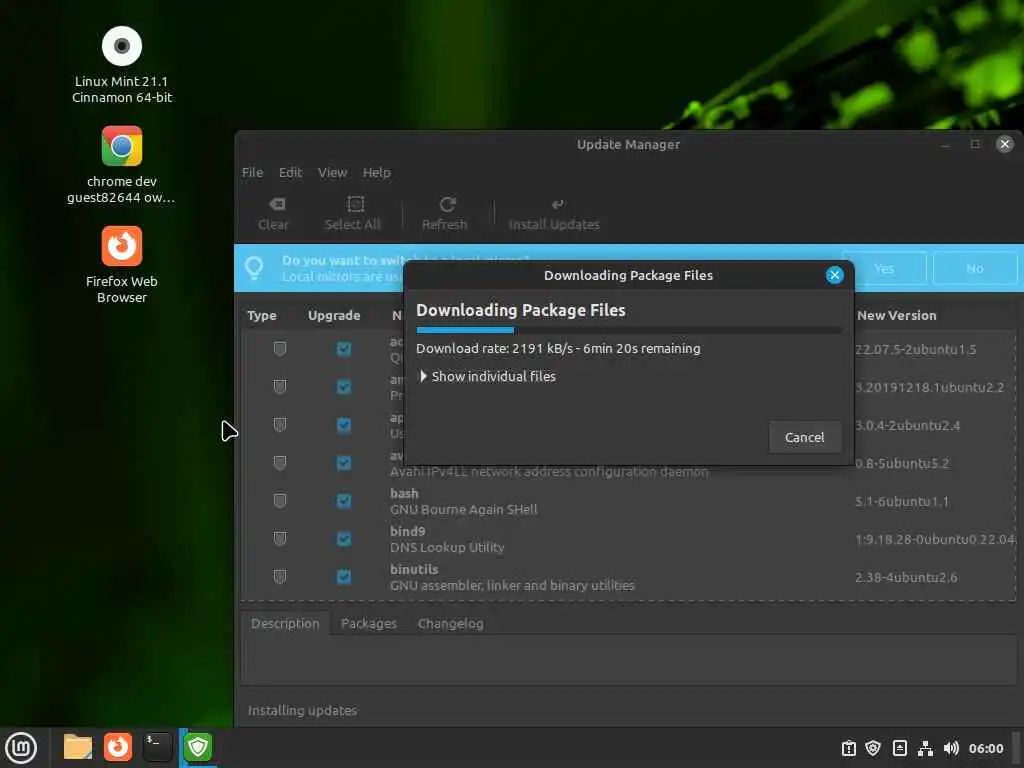Sort by the Upgrade column header
1024x768 pixels.
tap(334, 315)
